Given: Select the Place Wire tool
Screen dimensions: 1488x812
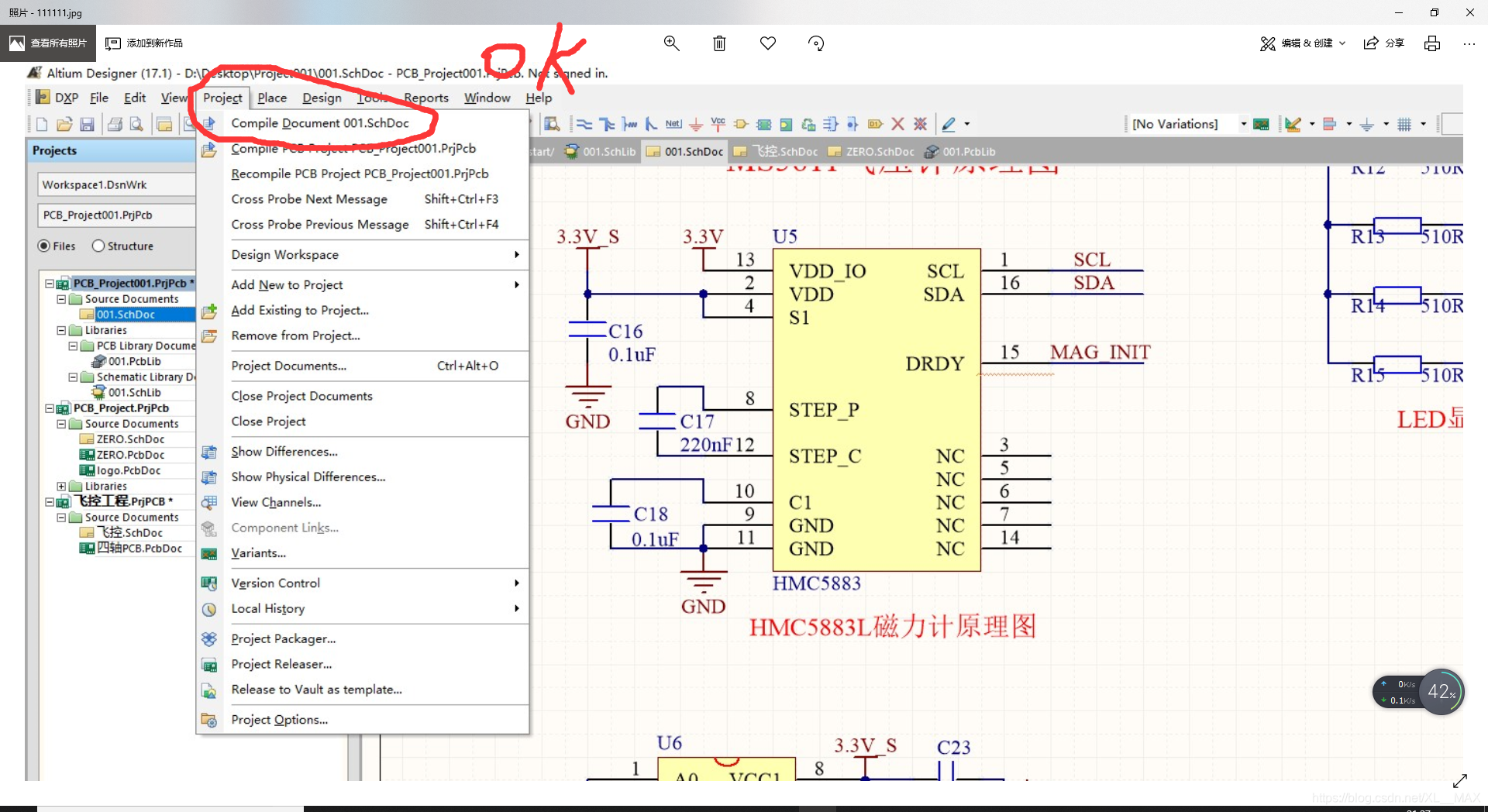Looking at the screenshot, I should tap(584, 124).
